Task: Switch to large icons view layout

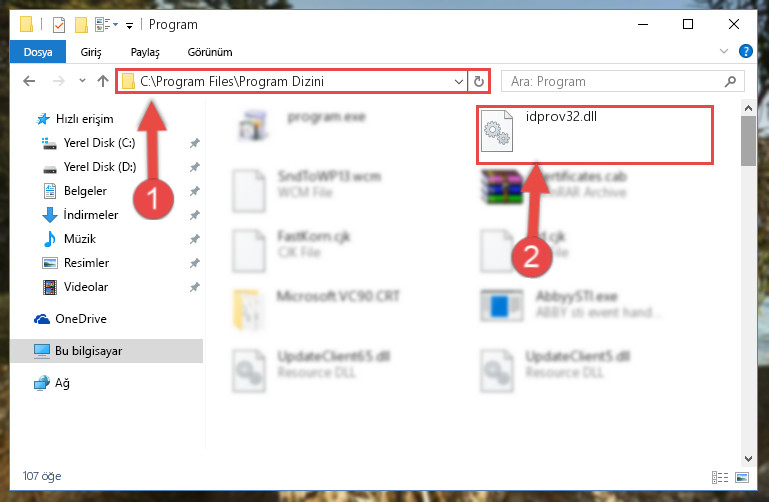Action: [742, 477]
